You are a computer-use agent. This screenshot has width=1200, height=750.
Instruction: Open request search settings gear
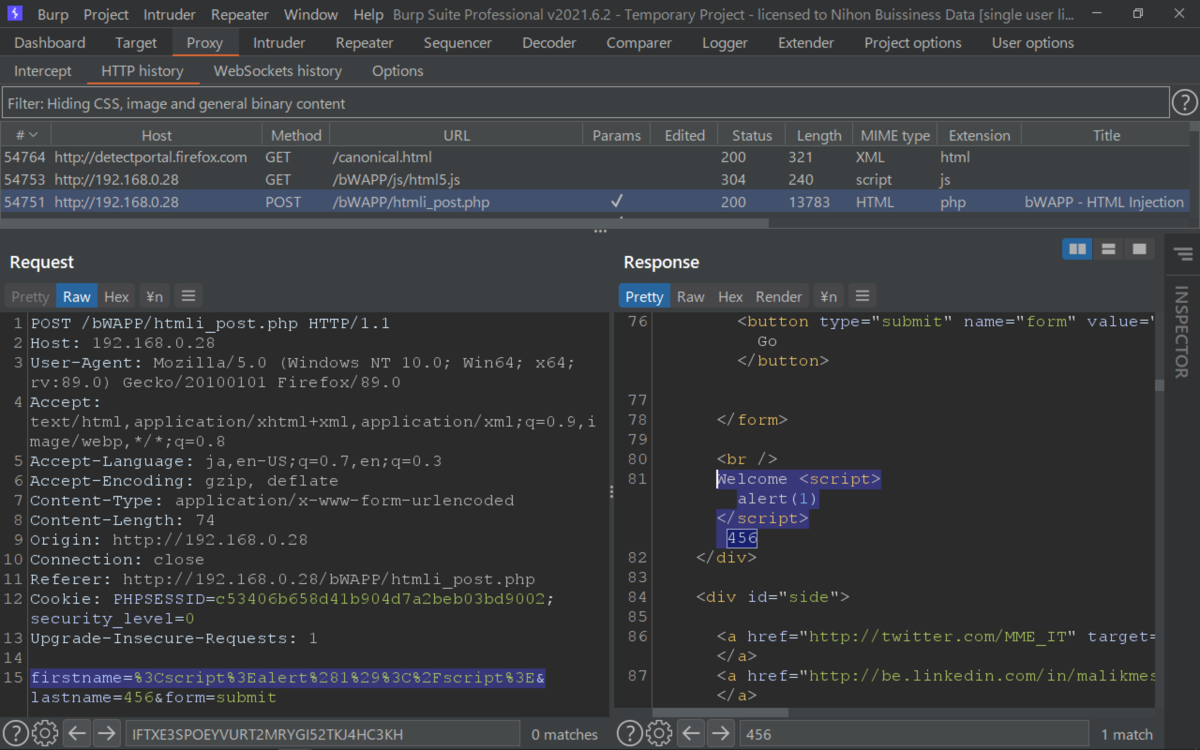tap(44, 733)
